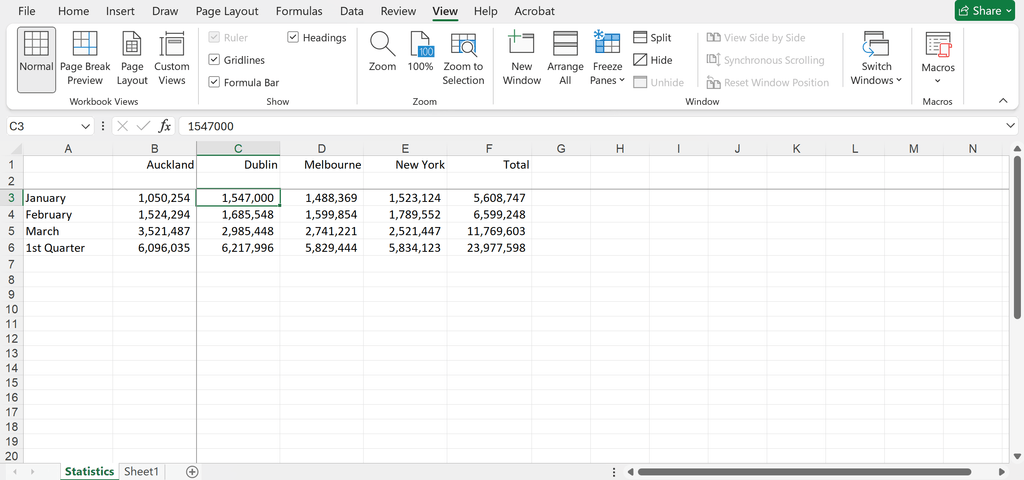Collapse the ribbon with the chevron
Image resolution: width=1024 pixels, height=480 pixels.
pyautogui.click(x=1003, y=101)
